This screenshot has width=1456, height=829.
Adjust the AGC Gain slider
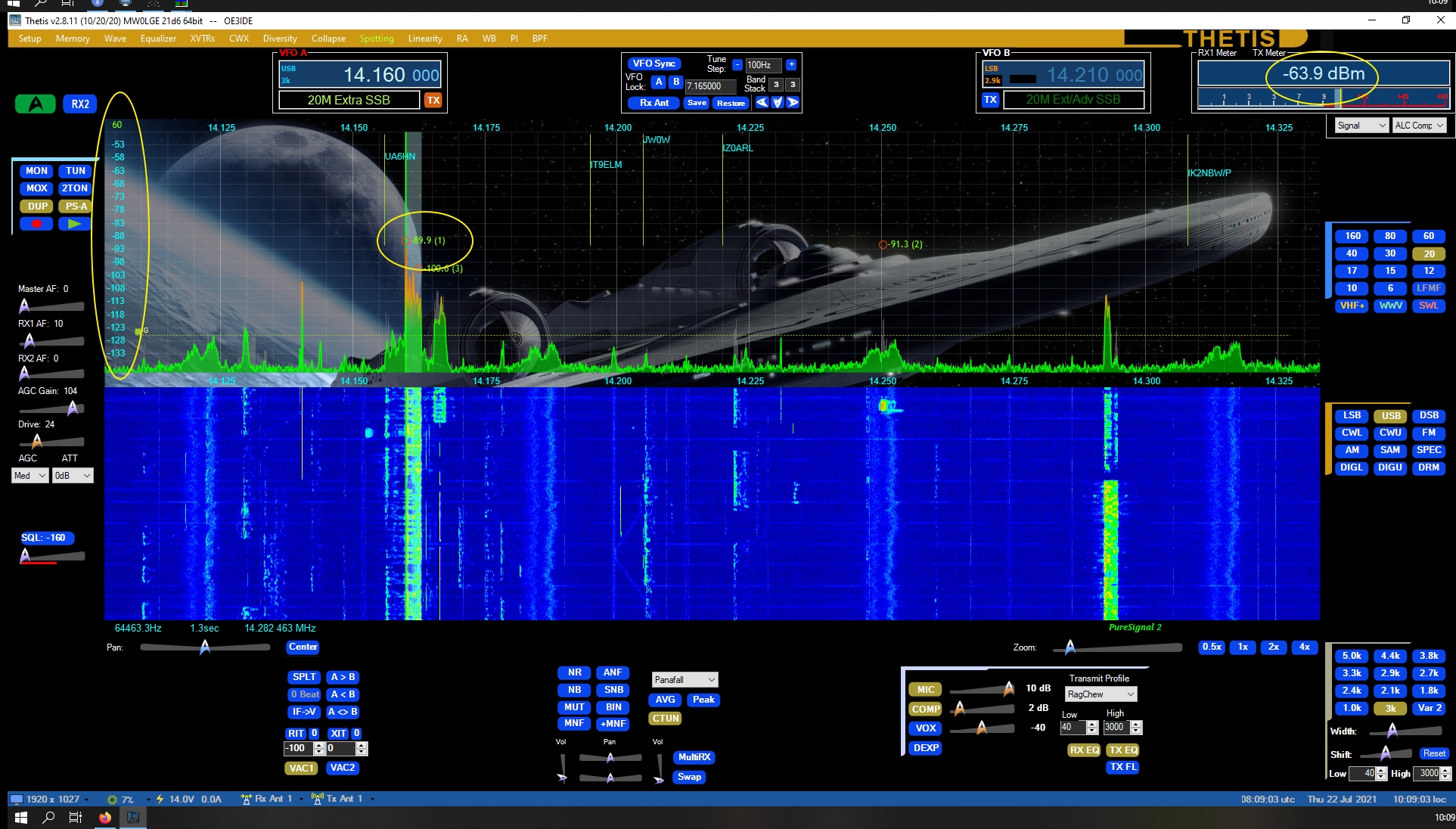tap(51, 408)
